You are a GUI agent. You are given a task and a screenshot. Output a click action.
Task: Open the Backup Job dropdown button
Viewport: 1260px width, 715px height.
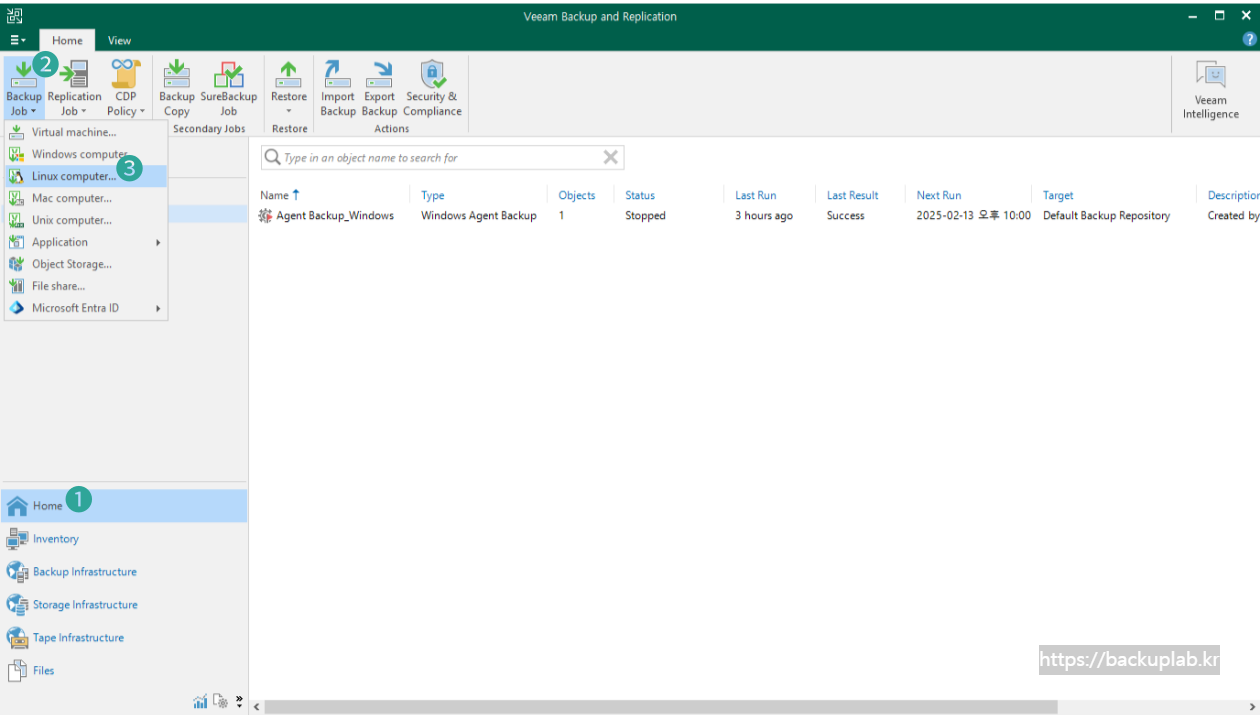coord(23,88)
